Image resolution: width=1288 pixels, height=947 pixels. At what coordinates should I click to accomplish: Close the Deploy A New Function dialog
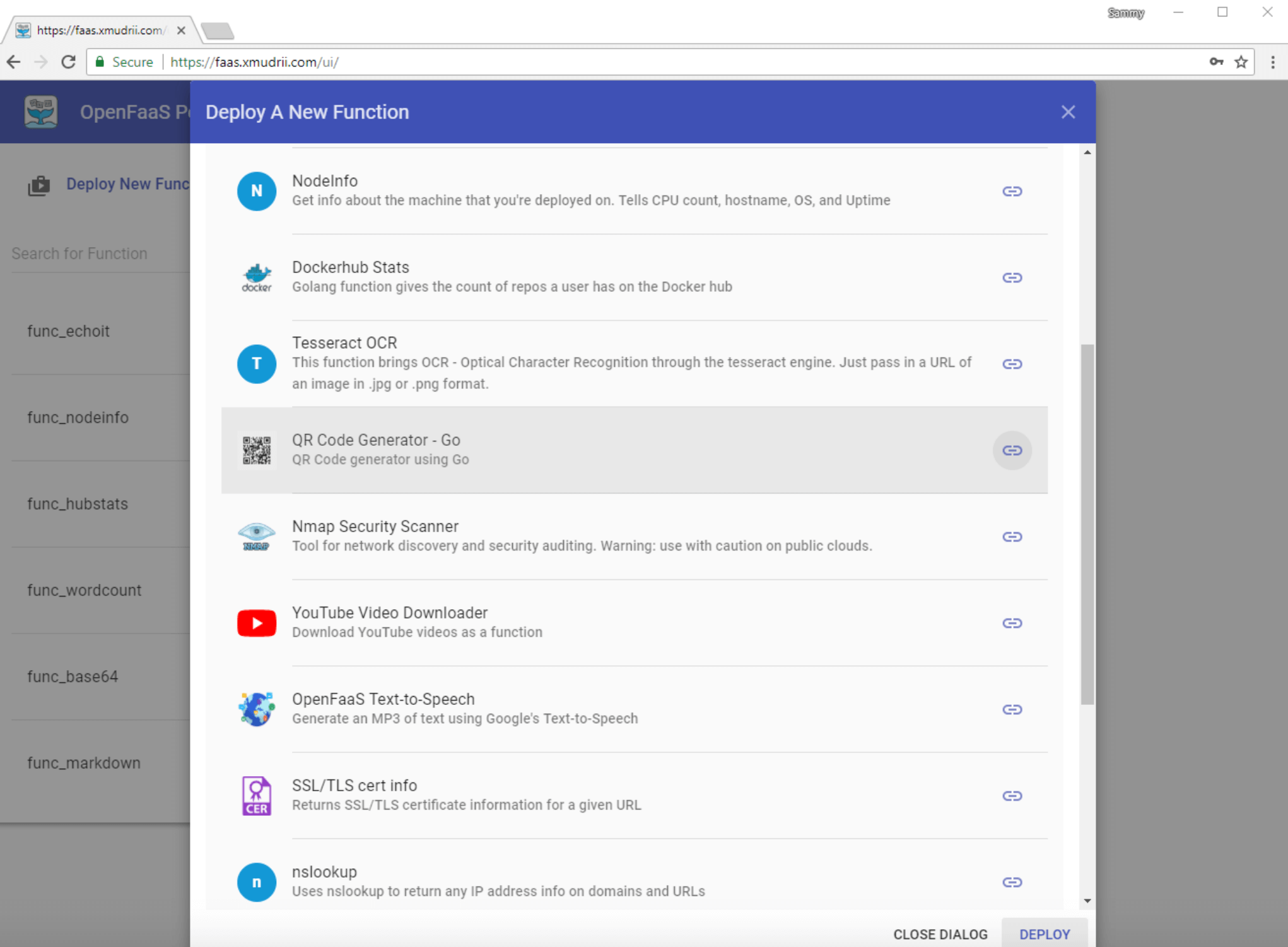click(x=1068, y=112)
